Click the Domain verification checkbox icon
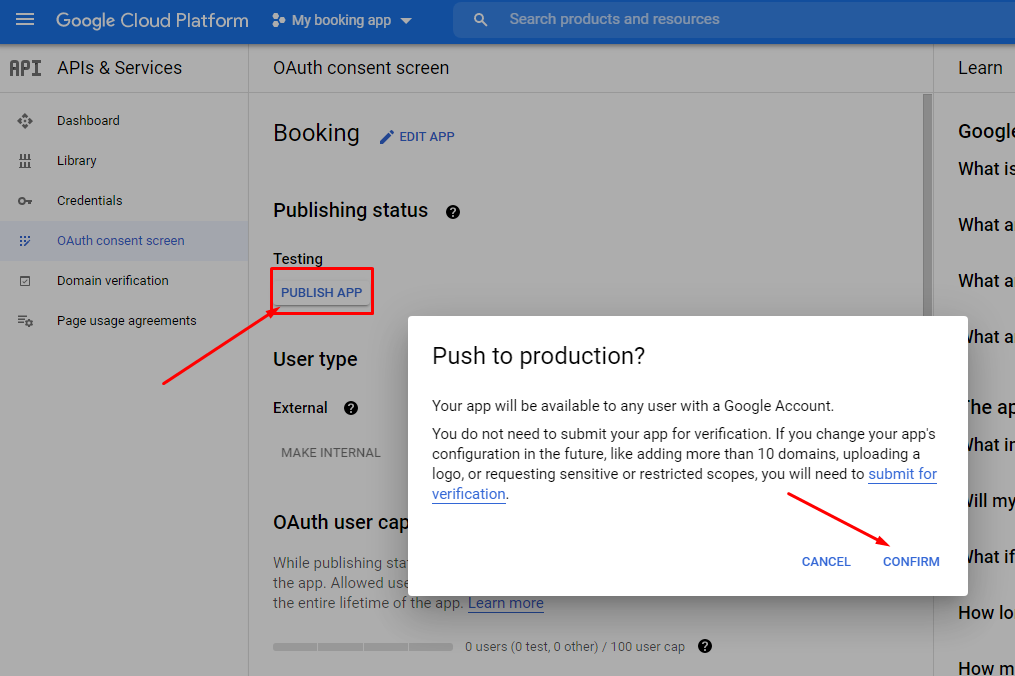This screenshot has height=676, width=1015. pyautogui.click(x=25, y=281)
